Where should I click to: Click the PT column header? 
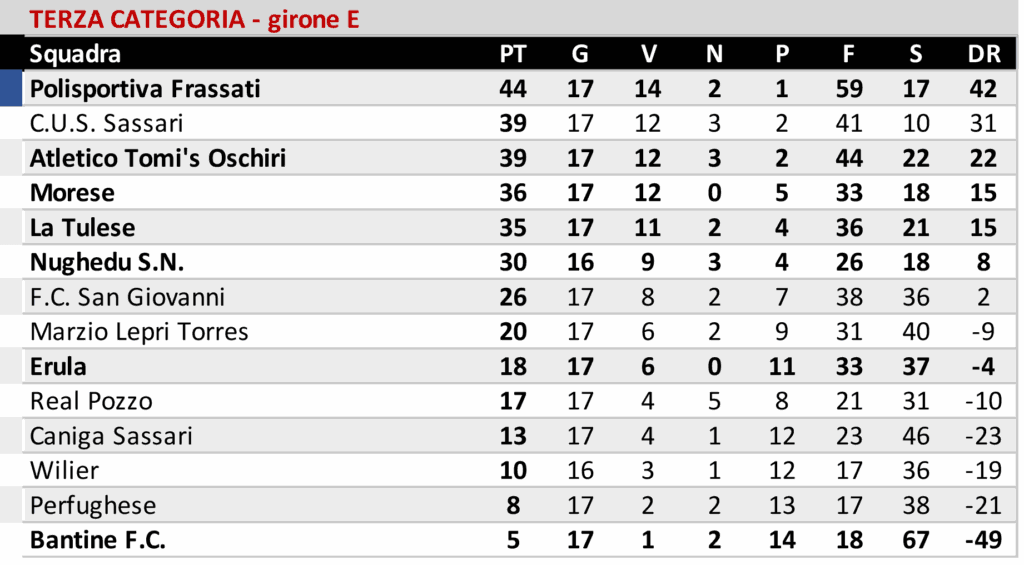click(513, 54)
